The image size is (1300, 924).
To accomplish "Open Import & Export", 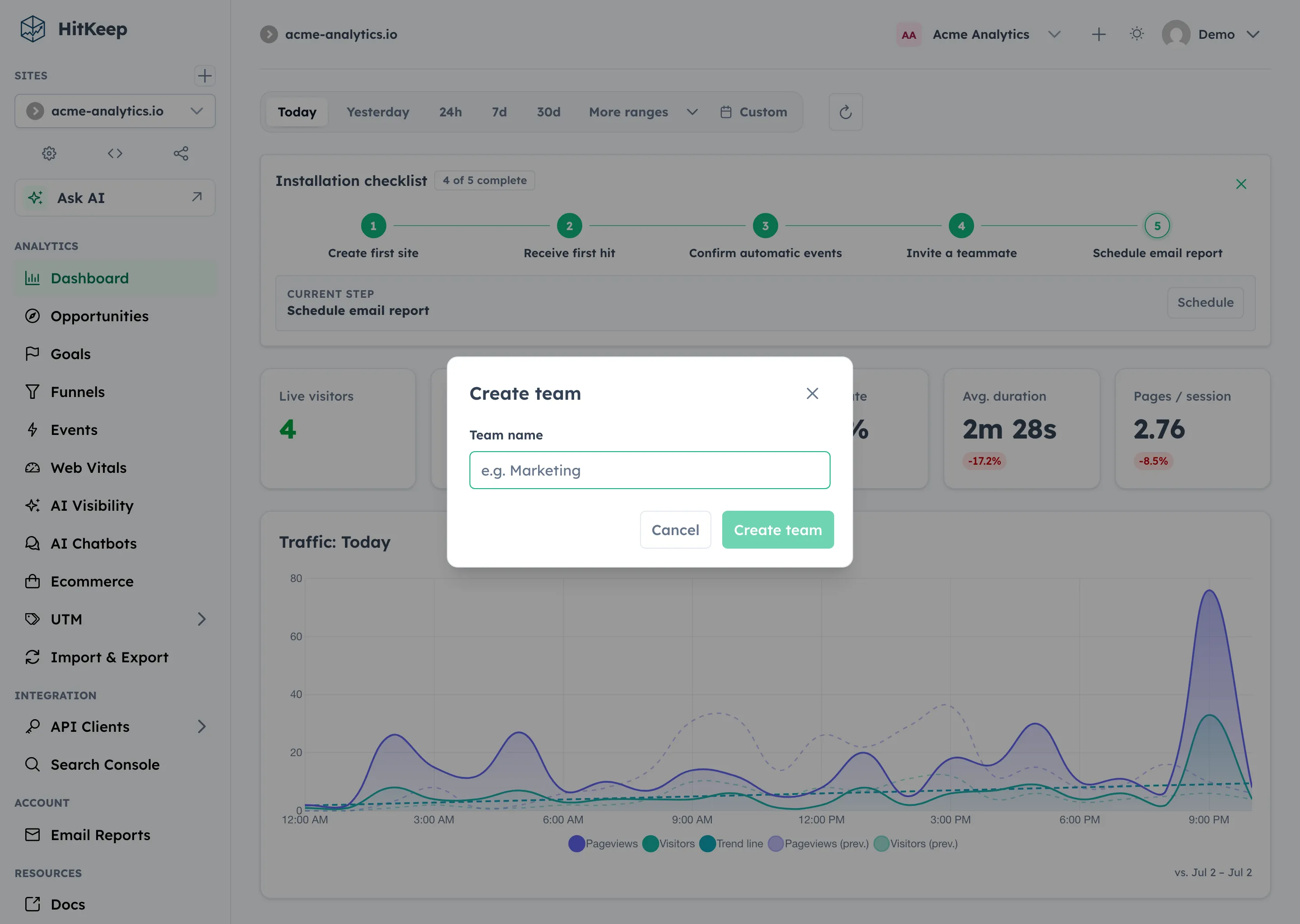I will tap(115, 657).
